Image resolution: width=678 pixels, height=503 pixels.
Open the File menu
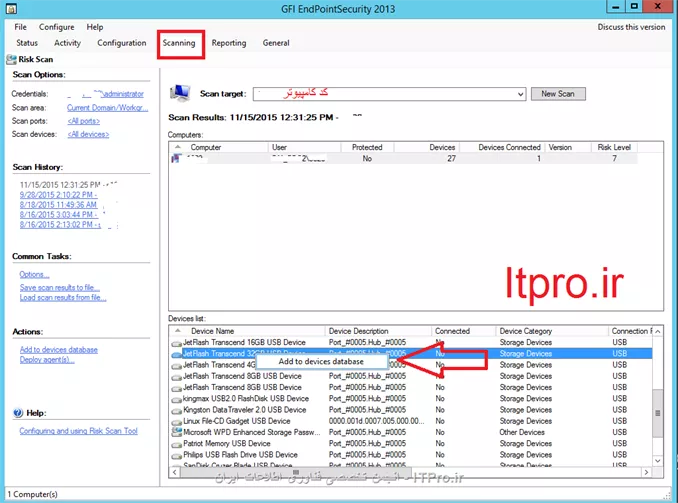point(20,27)
